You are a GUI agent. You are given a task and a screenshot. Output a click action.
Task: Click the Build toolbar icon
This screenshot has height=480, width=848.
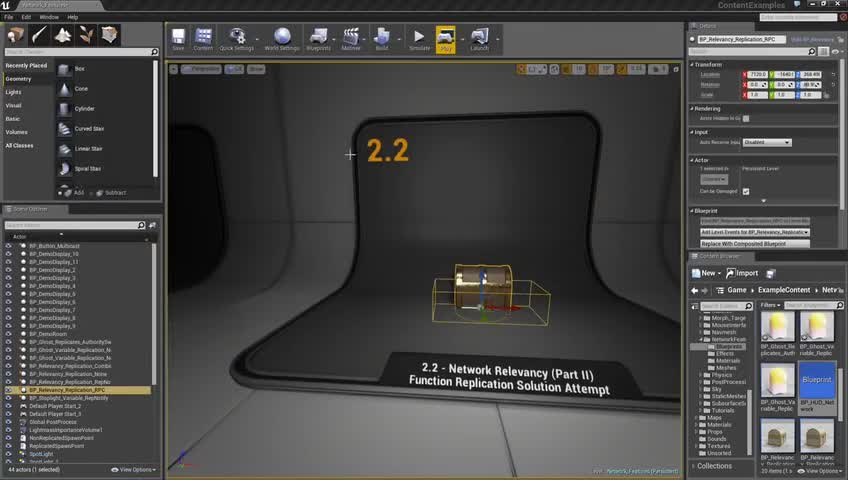pyautogui.click(x=382, y=39)
